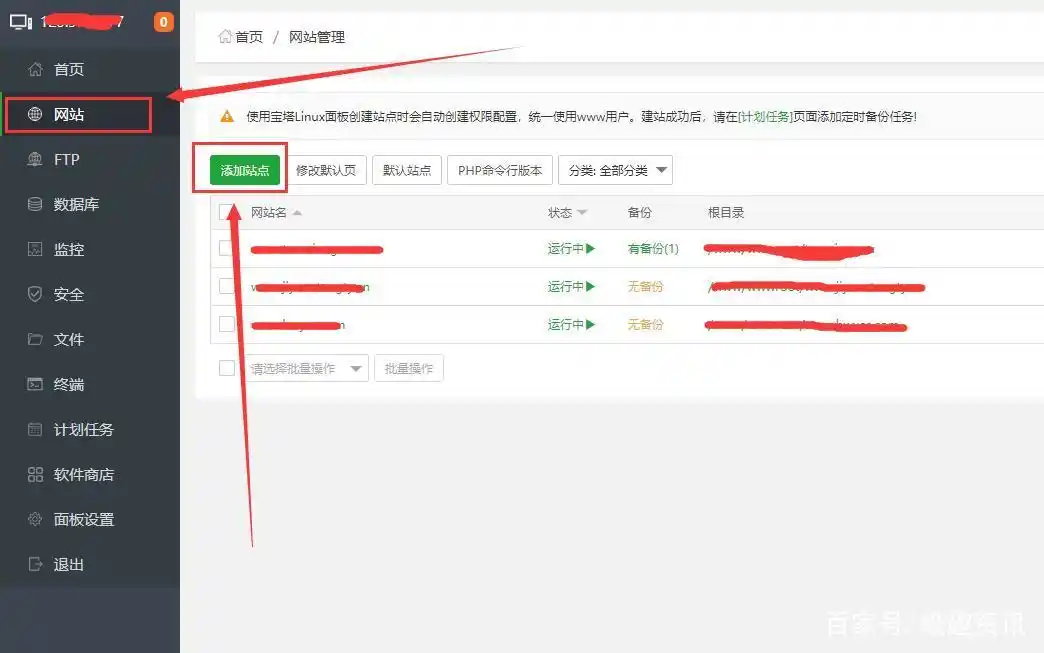Open the 文件 folder icon
1044x653 pixels.
coord(36,340)
